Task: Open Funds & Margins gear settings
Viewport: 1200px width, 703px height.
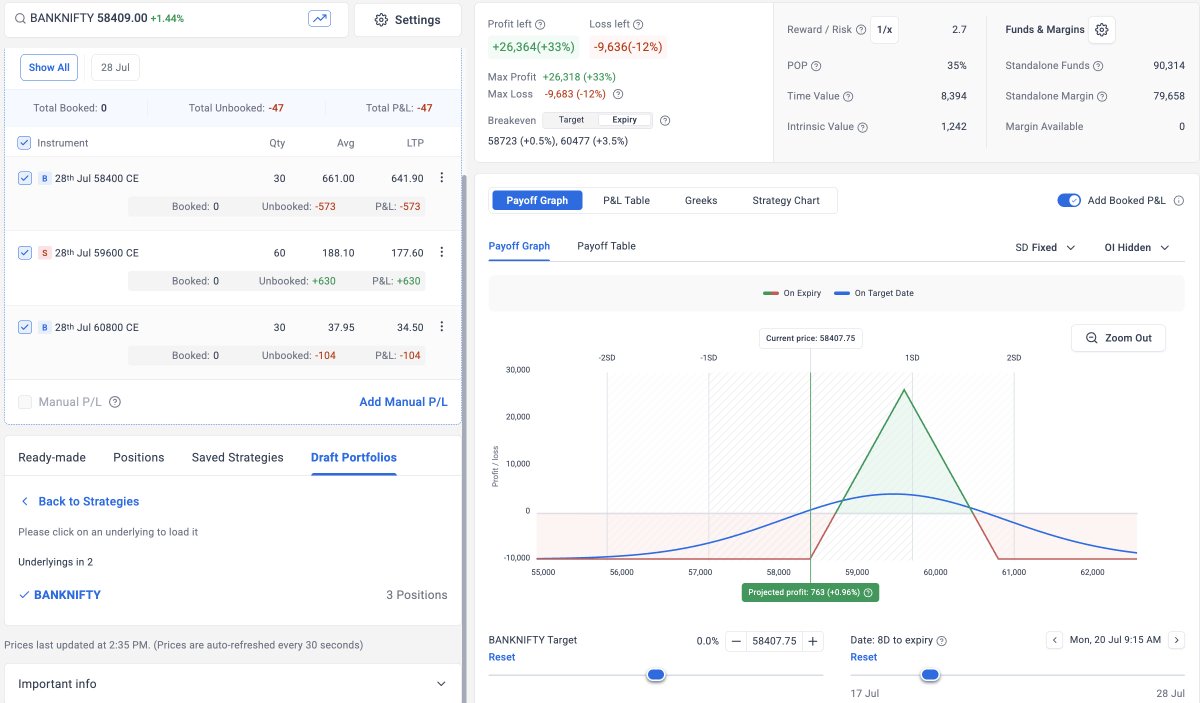Action: point(1102,30)
